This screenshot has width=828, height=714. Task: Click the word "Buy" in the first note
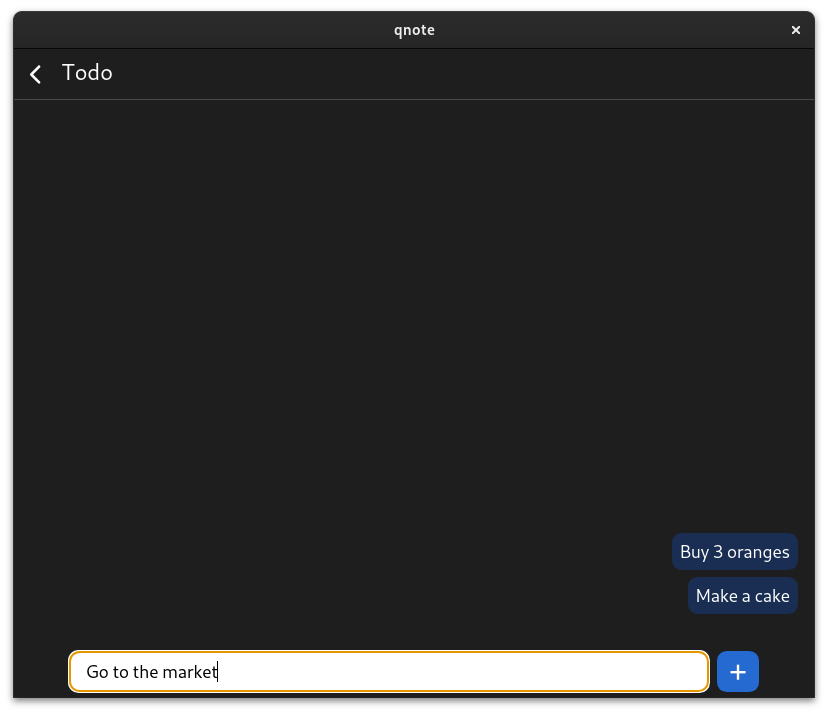694,552
